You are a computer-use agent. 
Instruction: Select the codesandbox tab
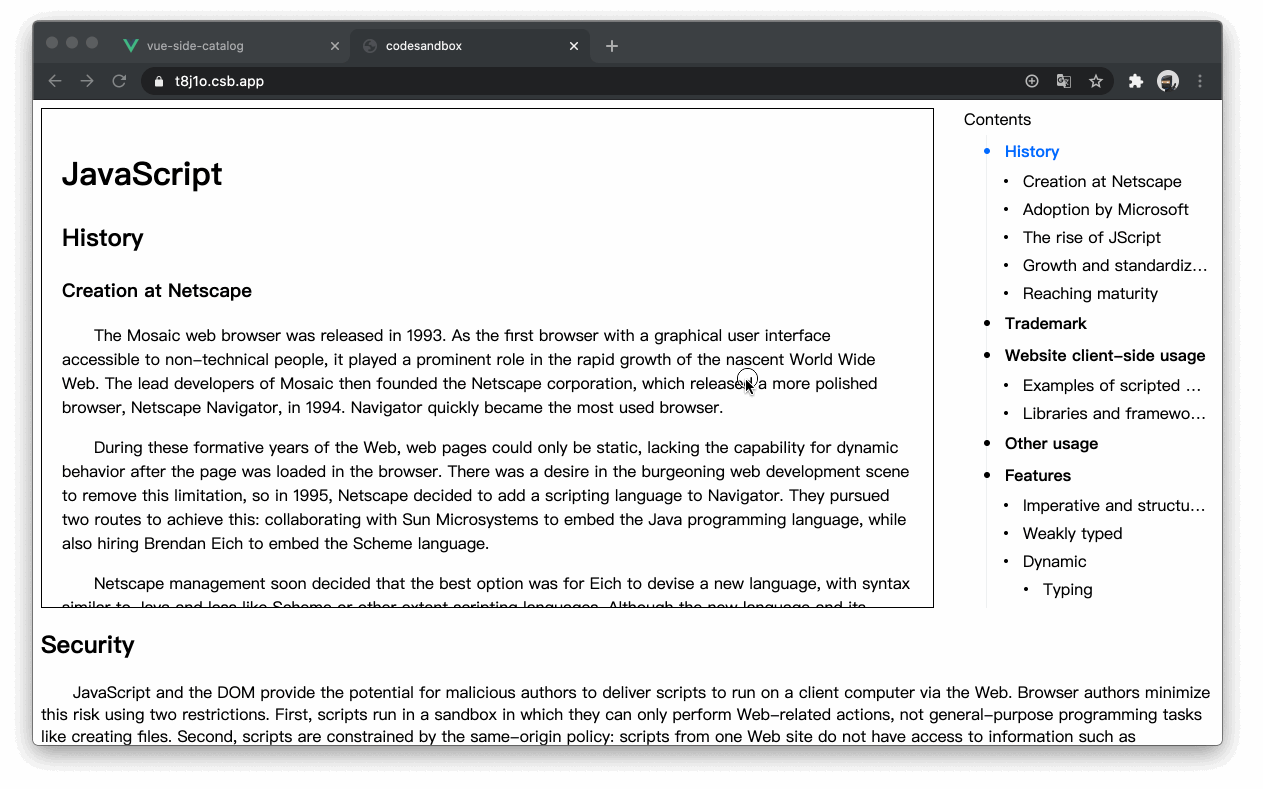click(470, 46)
